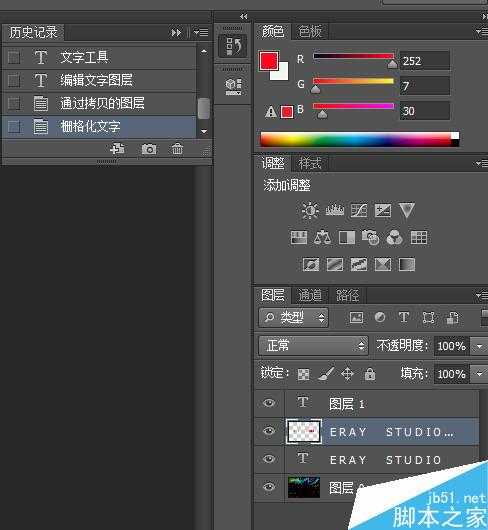Add a Vibrance adjustment (triangle icon)
This screenshot has height=530, width=488.
(x=407, y=210)
